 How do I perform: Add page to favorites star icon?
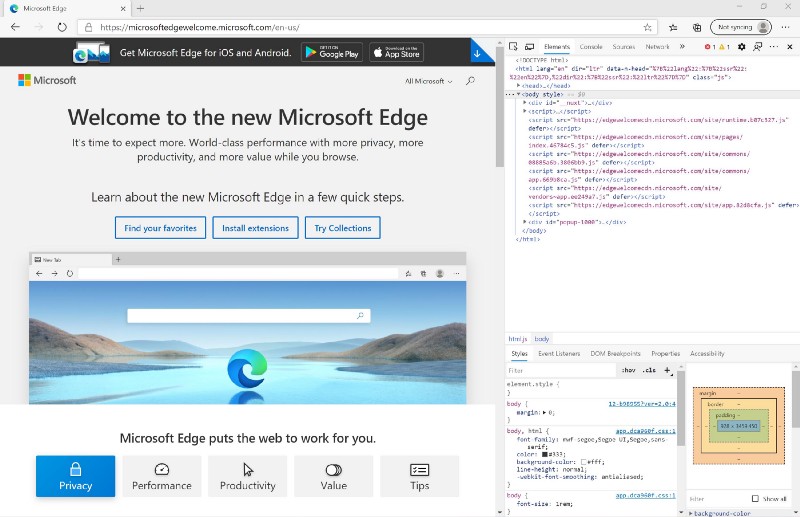coord(648,27)
